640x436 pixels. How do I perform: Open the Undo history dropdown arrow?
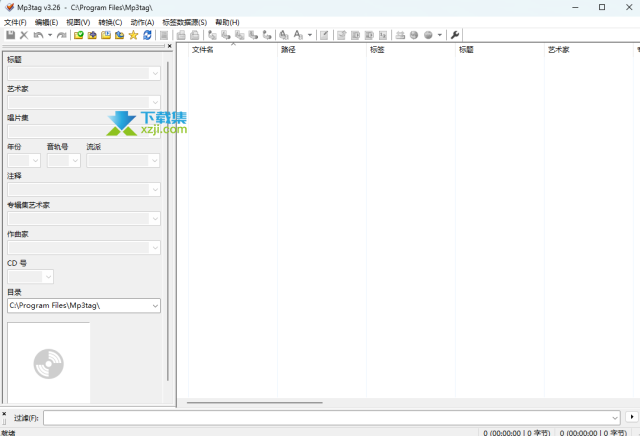(50, 35)
